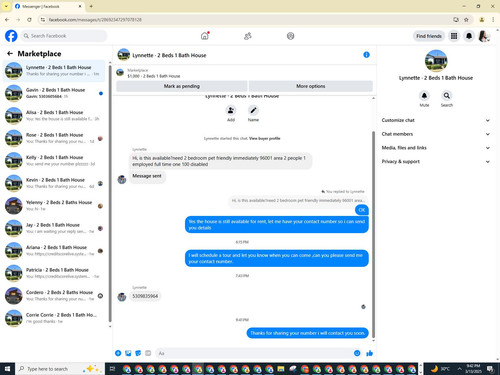Mute the chat via bell icon
The image size is (500, 375).
(x=424, y=96)
